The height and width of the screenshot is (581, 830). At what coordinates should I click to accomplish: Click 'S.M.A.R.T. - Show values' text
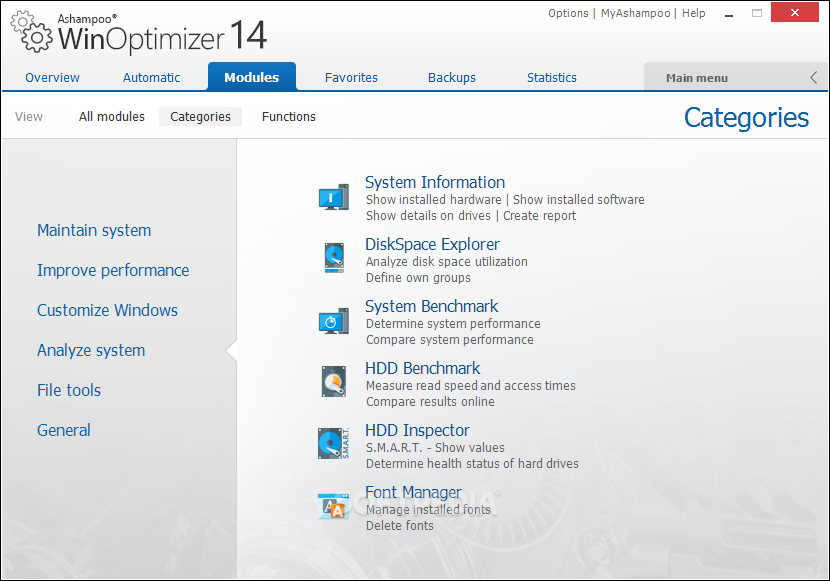click(x=435, y=448)
